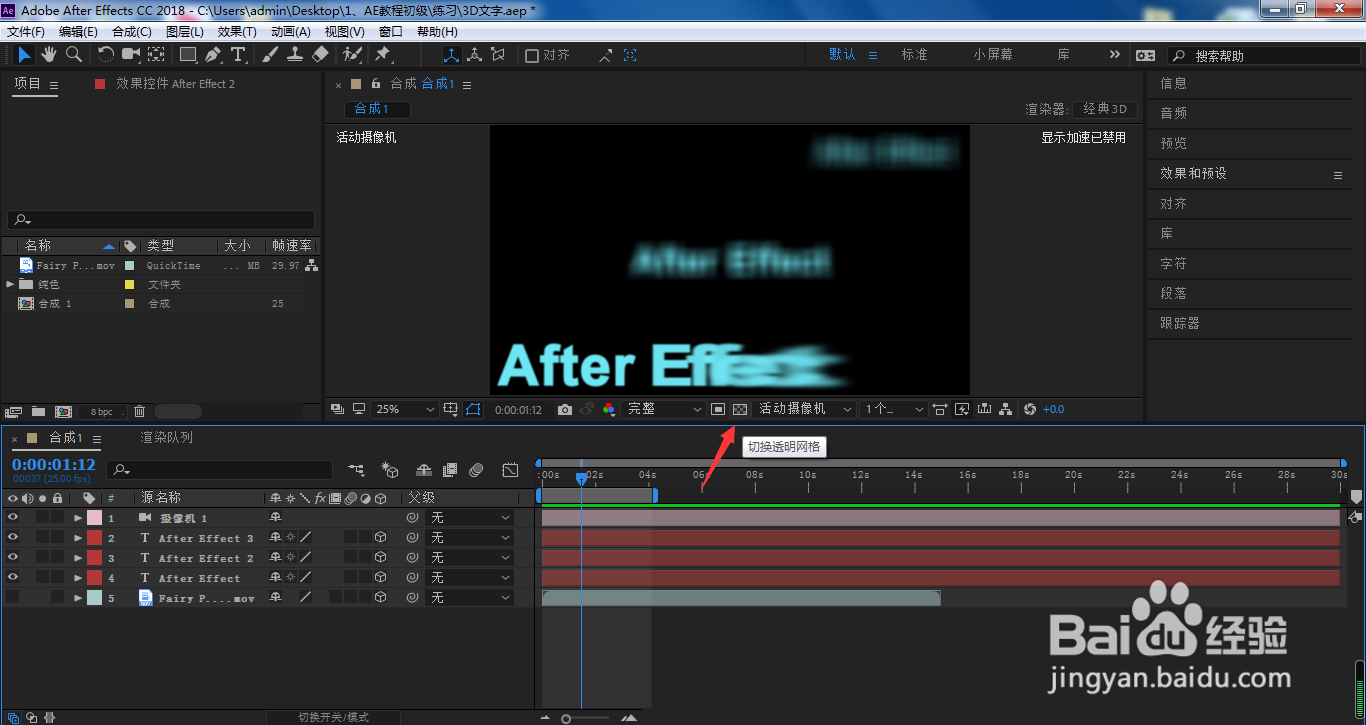Viewport: 1366px width, 725px height.
Task: Switch to the 标准 workspace
Action: [x=914, y=55]
